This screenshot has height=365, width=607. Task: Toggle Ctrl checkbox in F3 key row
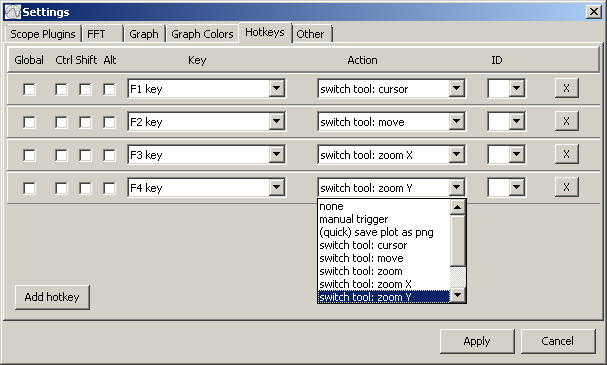coord(61,155)
